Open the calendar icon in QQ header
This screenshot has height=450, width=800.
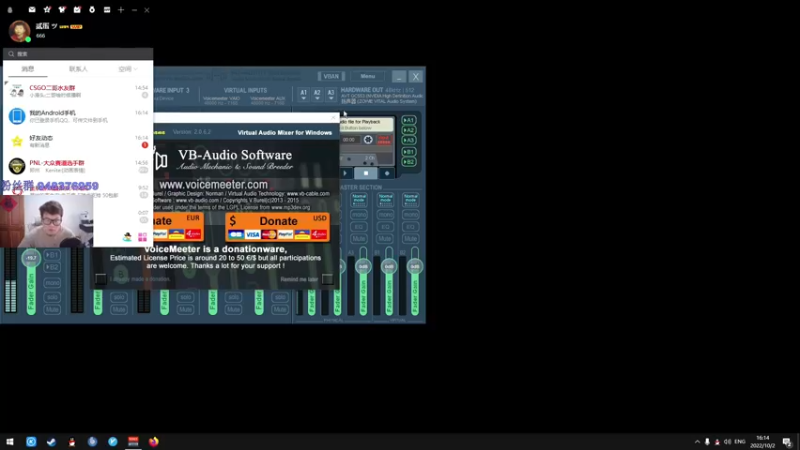[77, 10]
